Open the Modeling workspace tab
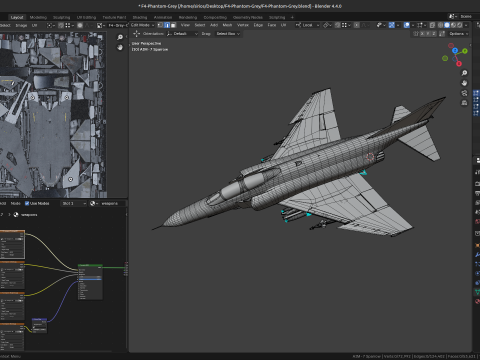This screenshot has height=360, width=480. [38, 17]
